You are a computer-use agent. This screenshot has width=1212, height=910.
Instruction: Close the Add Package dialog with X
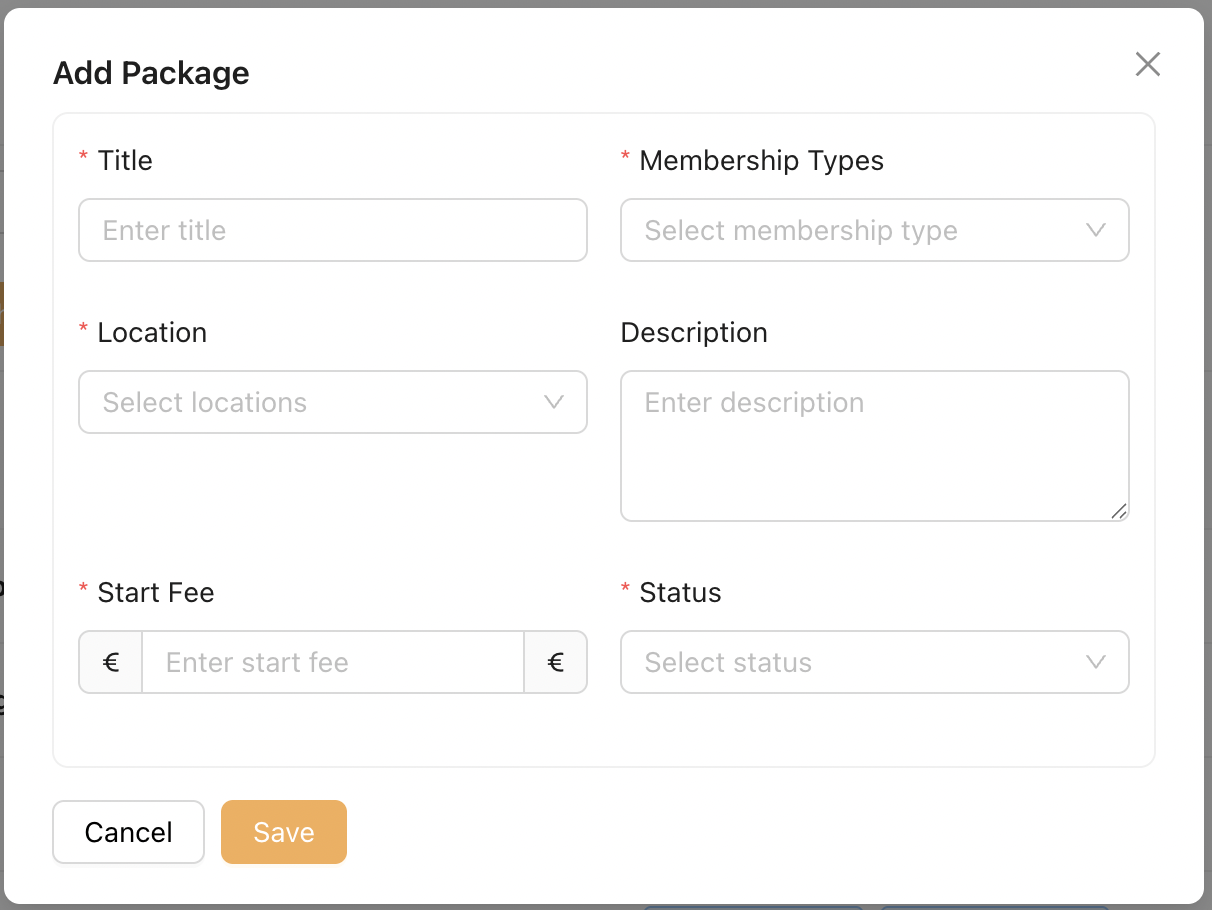pos(1147,65)
